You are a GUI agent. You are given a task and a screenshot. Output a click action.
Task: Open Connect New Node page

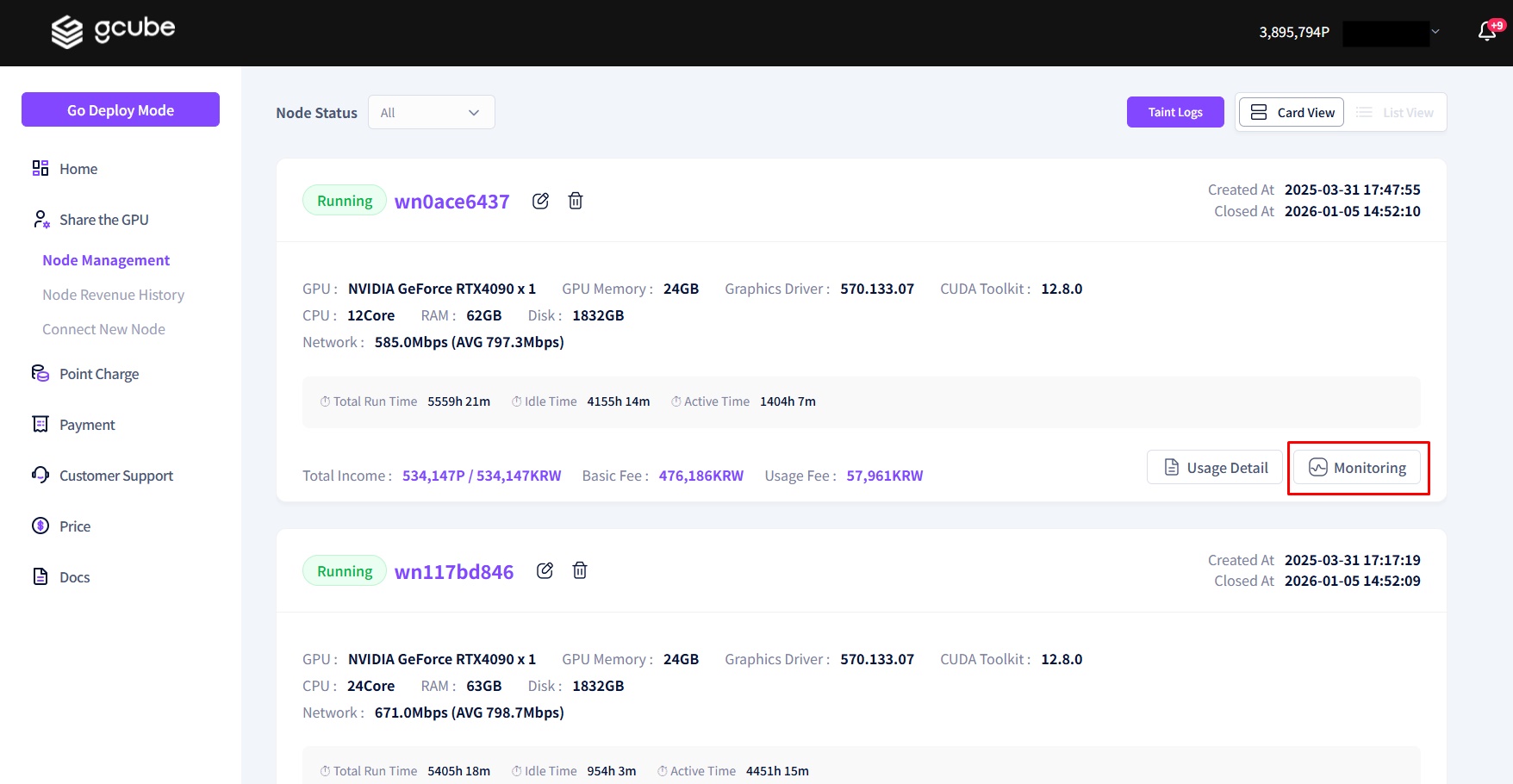[x=103, y=329]
